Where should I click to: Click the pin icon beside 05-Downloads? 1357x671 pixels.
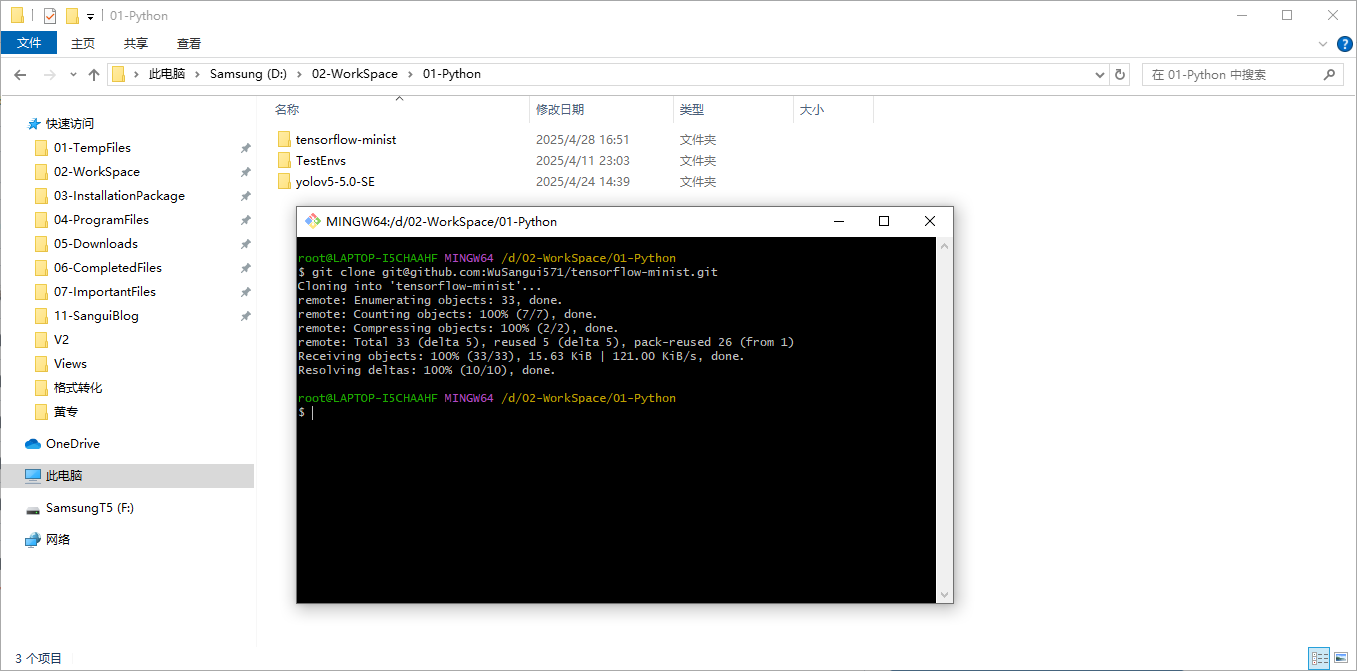click(245, 244)
